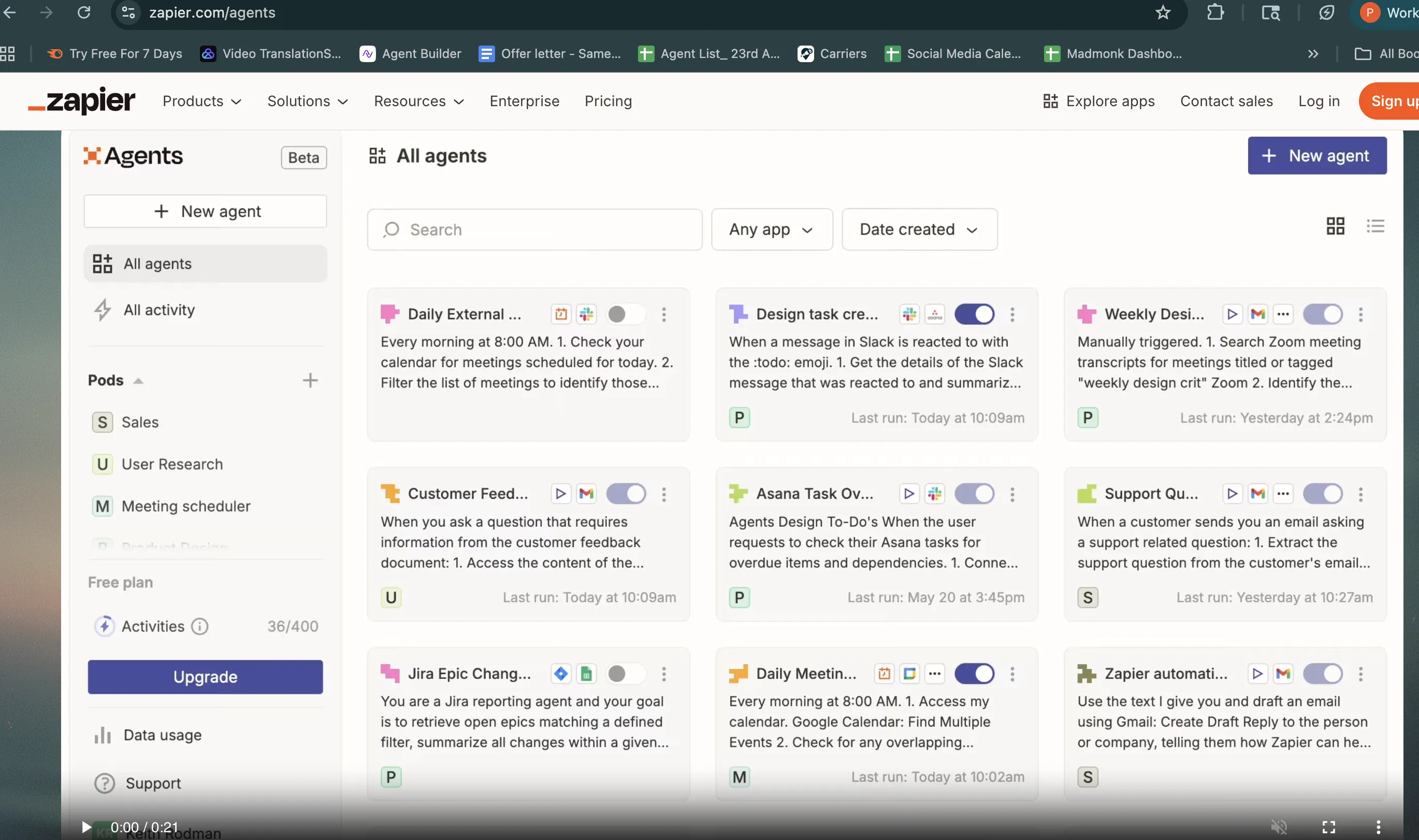1419x840 pixels.
Task: Switch to grid view layout
Action: (1335, 226)
